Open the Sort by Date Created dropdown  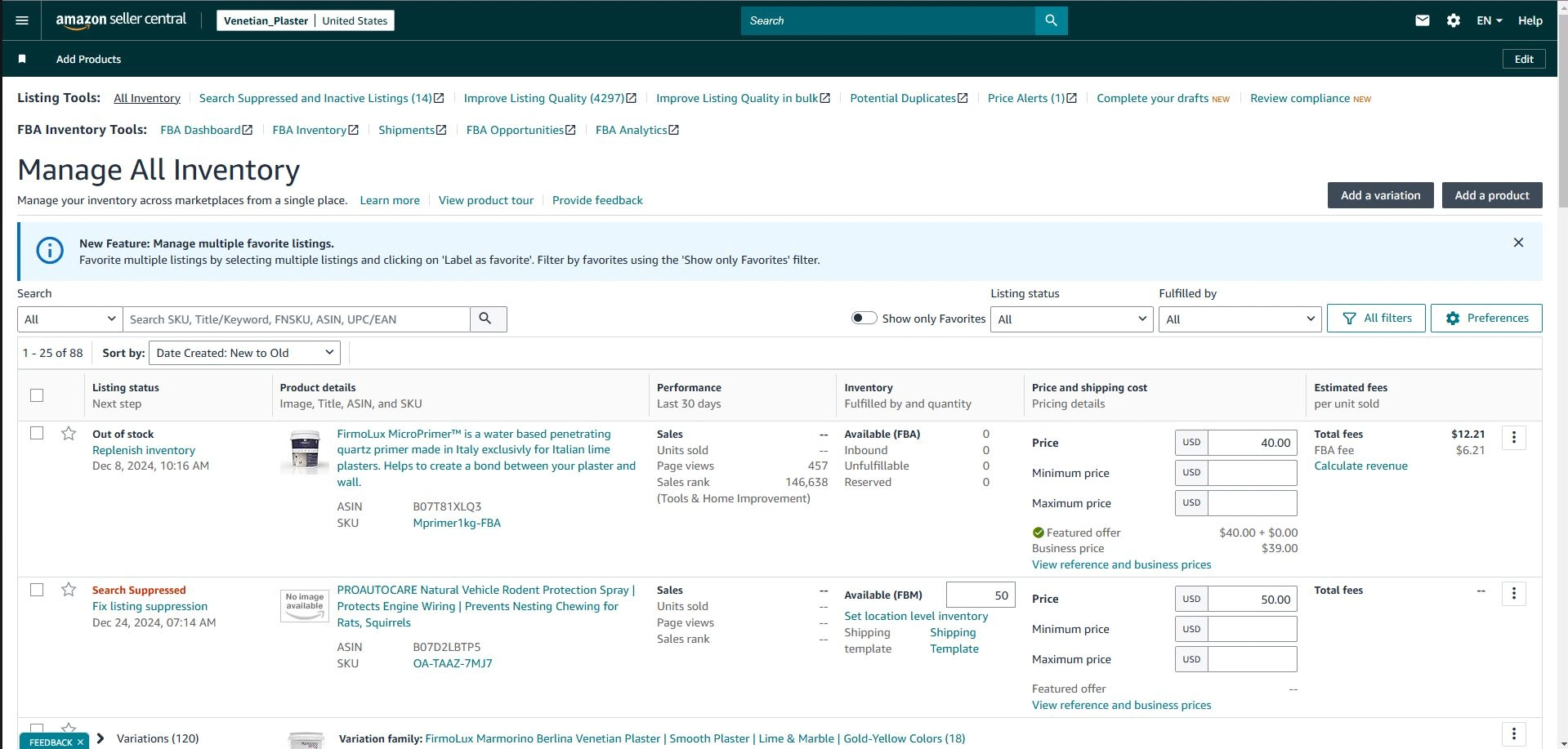(244, 353)
